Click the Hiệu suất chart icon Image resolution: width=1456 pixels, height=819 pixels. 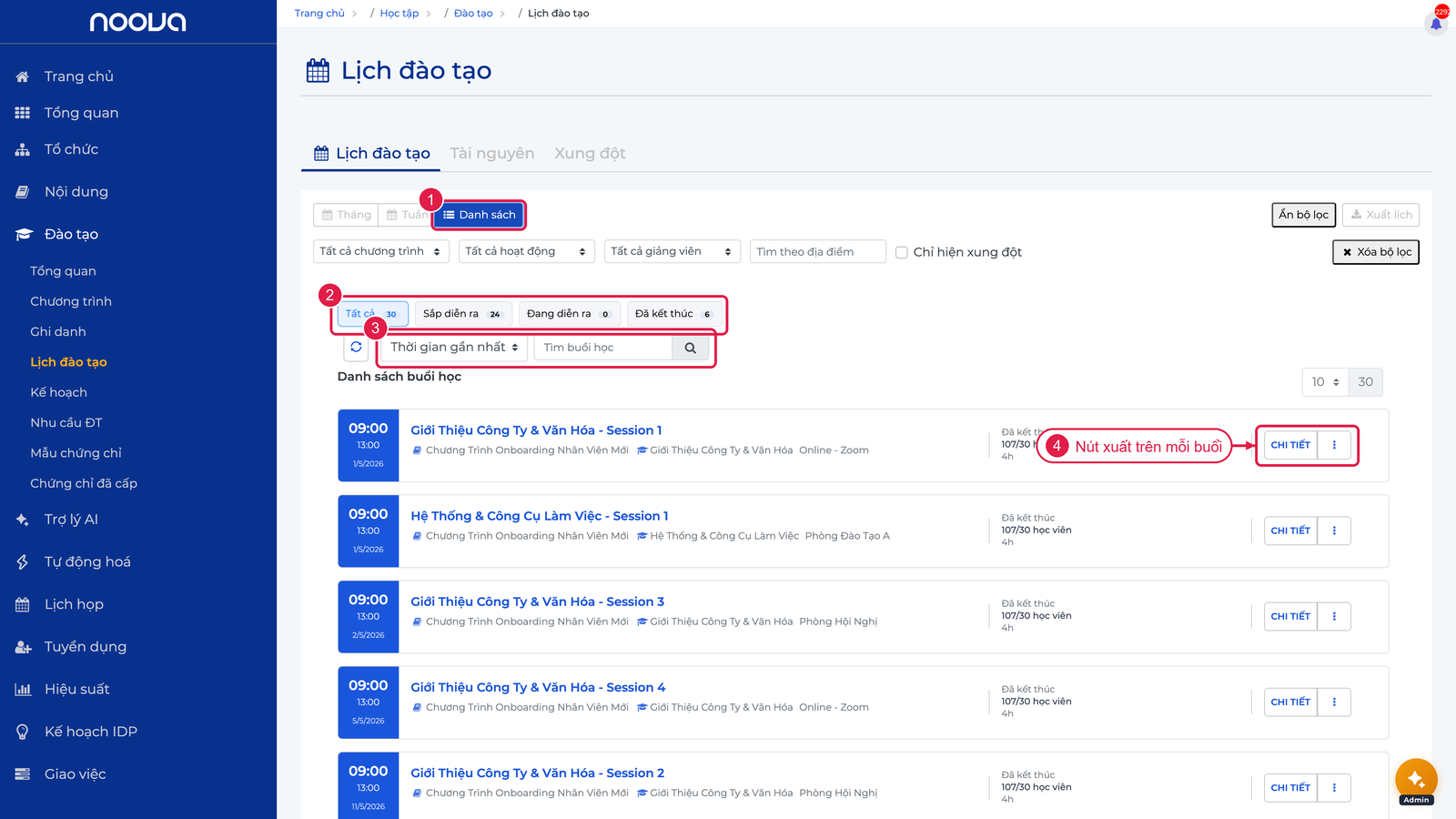point(23,690)
